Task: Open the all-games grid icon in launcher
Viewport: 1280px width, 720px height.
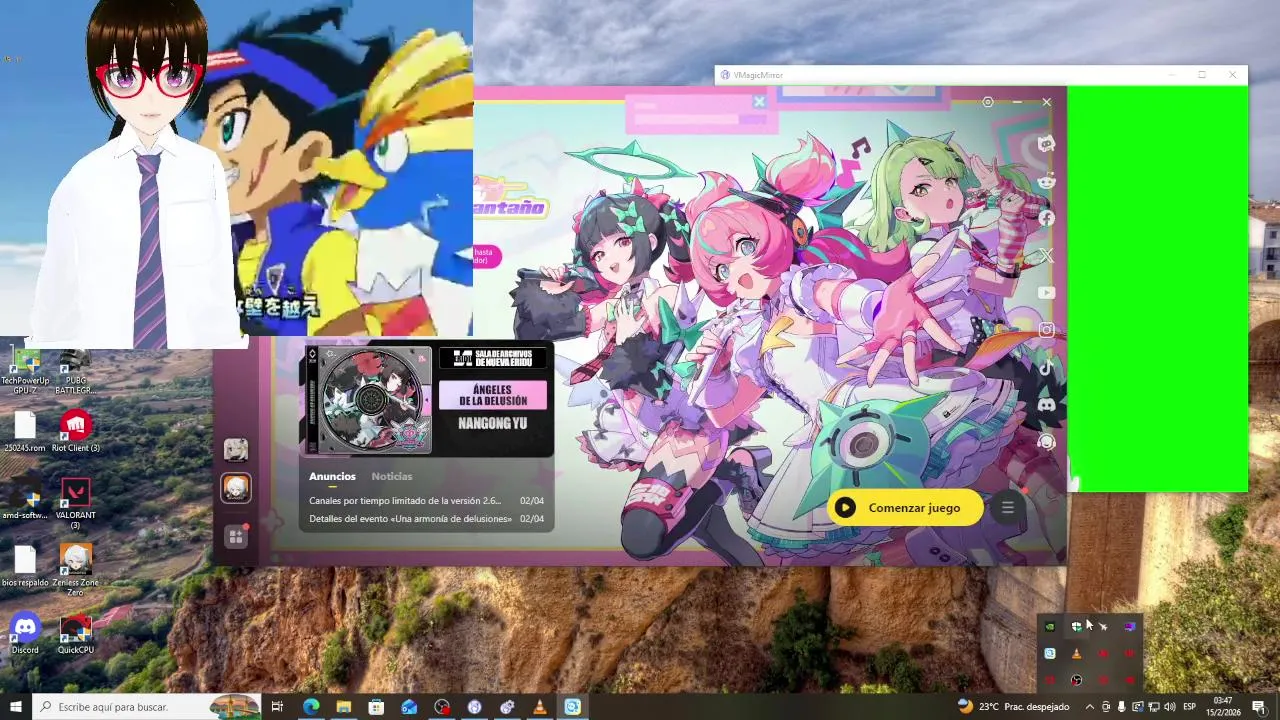Action: (236, 537)
